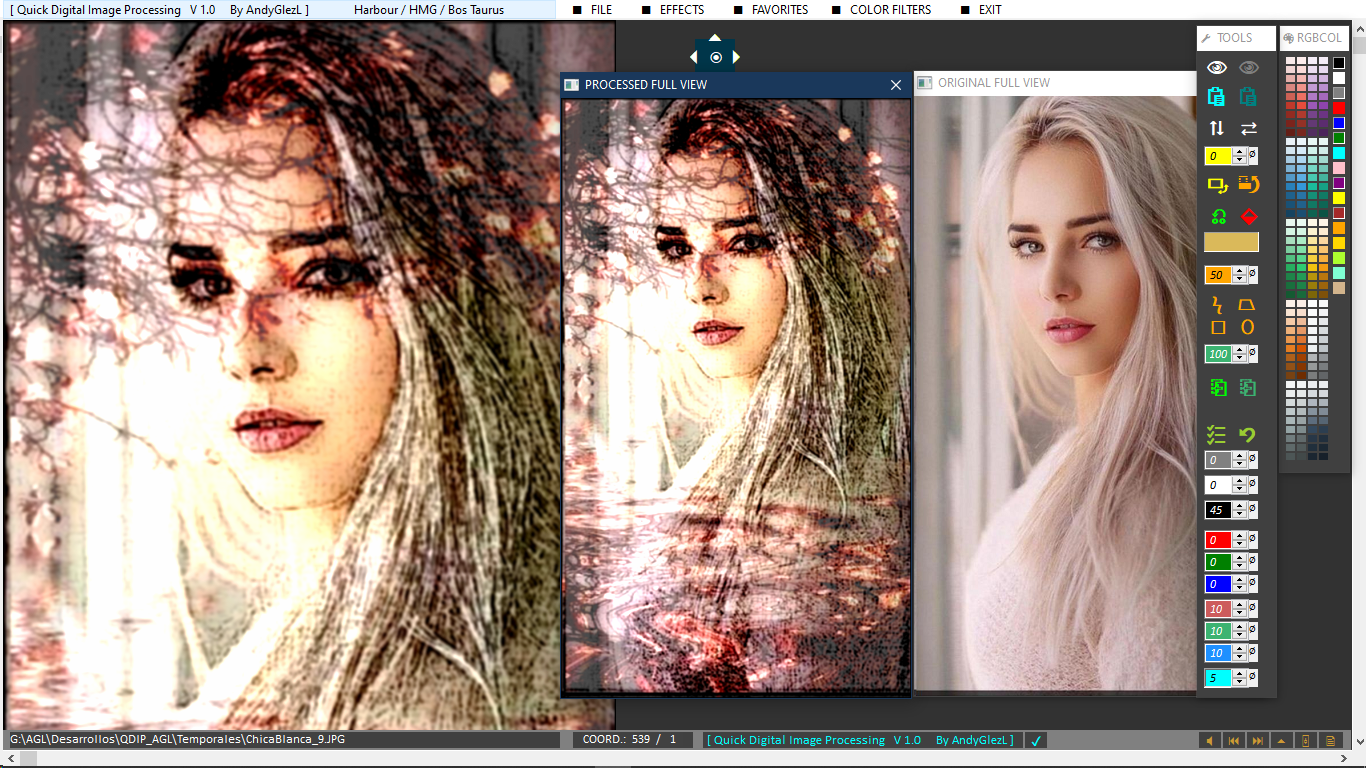Click the green undo arrow icon
Viewport: 1366px width, 768px height.
(x=1247, y=435)
